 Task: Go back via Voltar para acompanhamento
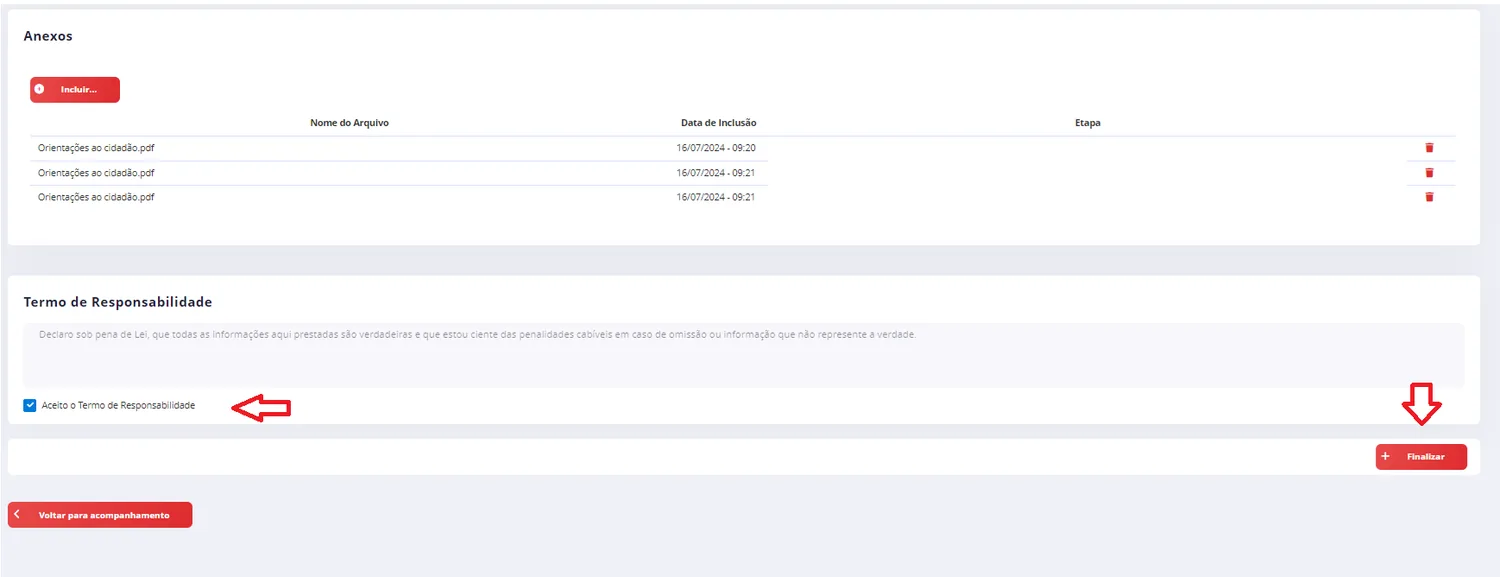tap(100, 515)
